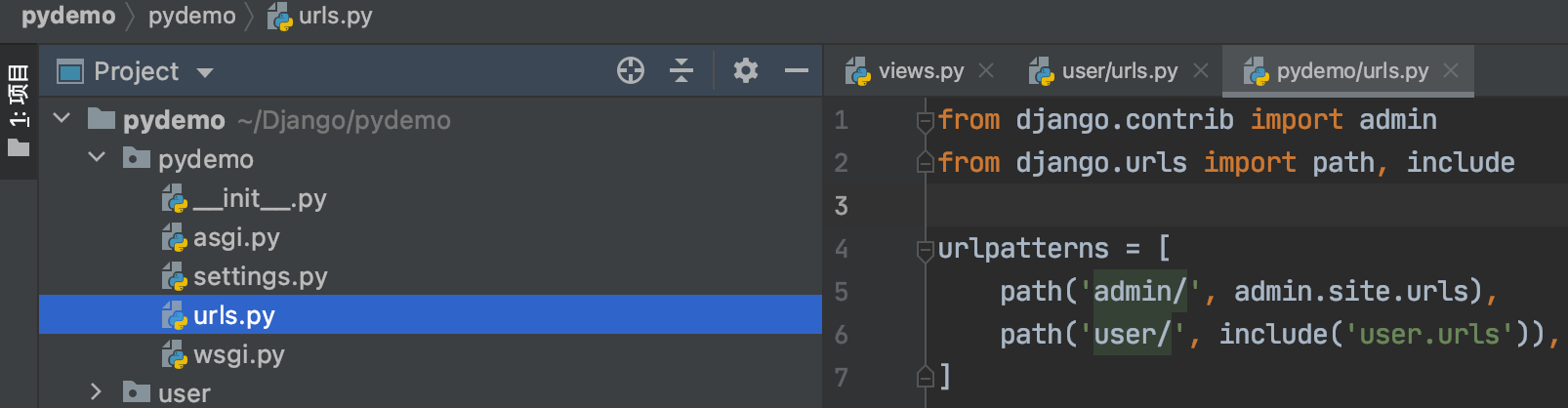Open Project panel settings gear

(x=746, y=70)
